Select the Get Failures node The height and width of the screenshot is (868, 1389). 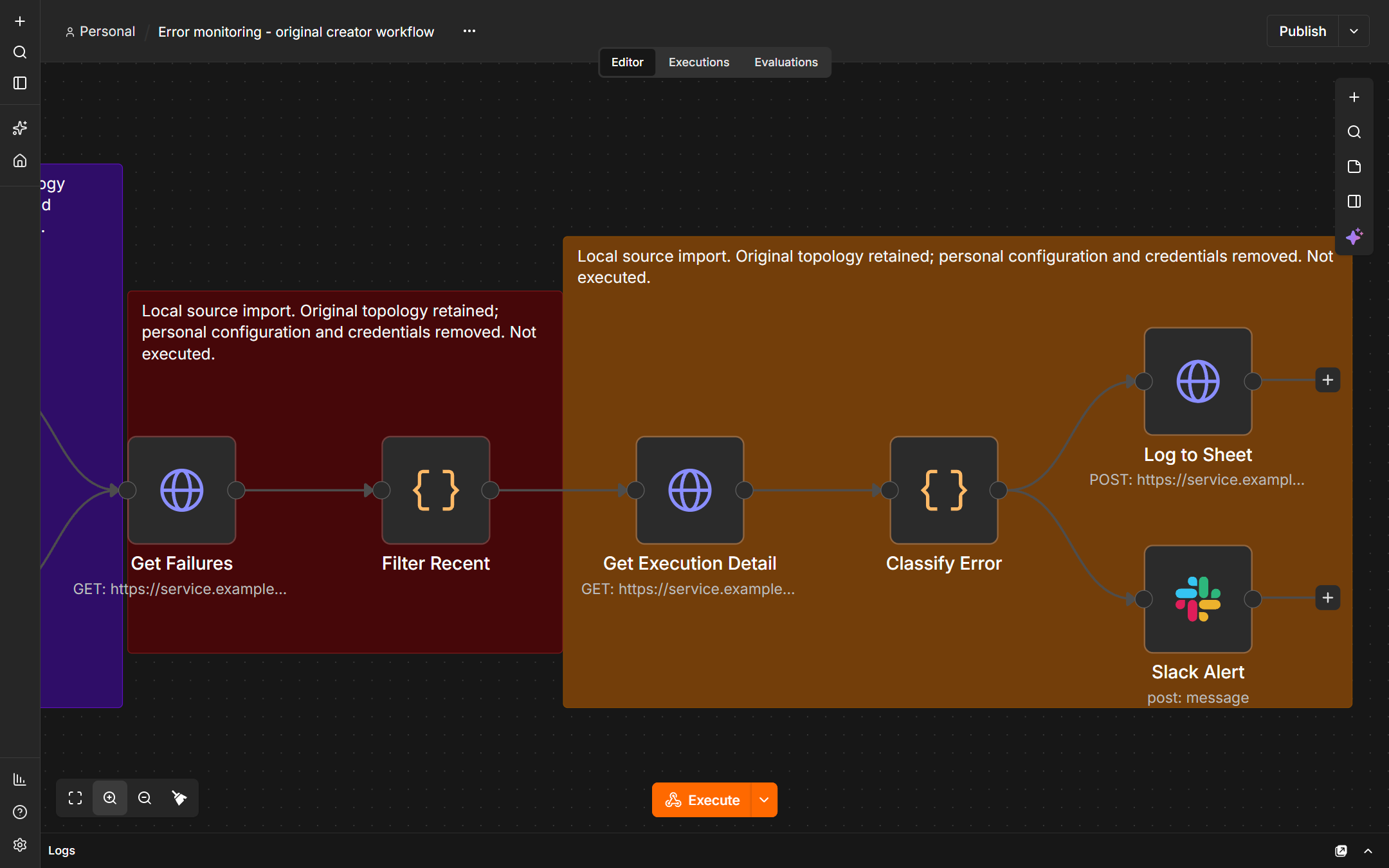pyautogui.click(x=182, y=490)
